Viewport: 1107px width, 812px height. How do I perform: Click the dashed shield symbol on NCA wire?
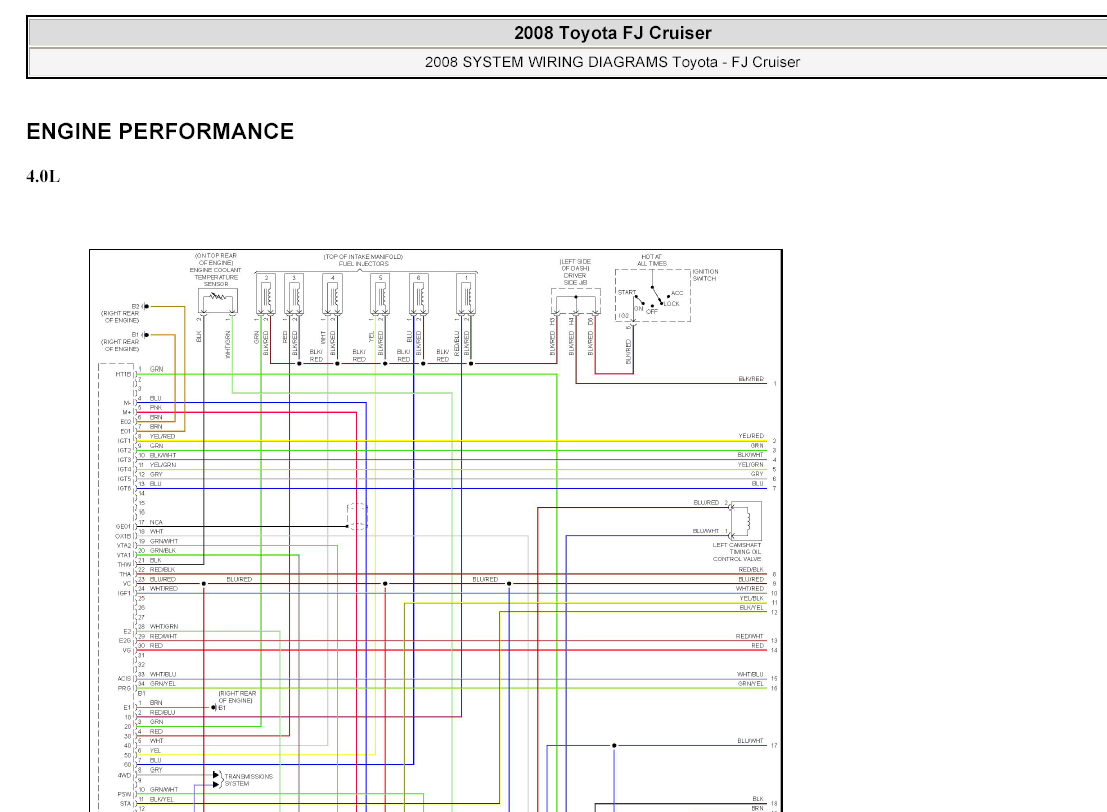coord(357,516)
